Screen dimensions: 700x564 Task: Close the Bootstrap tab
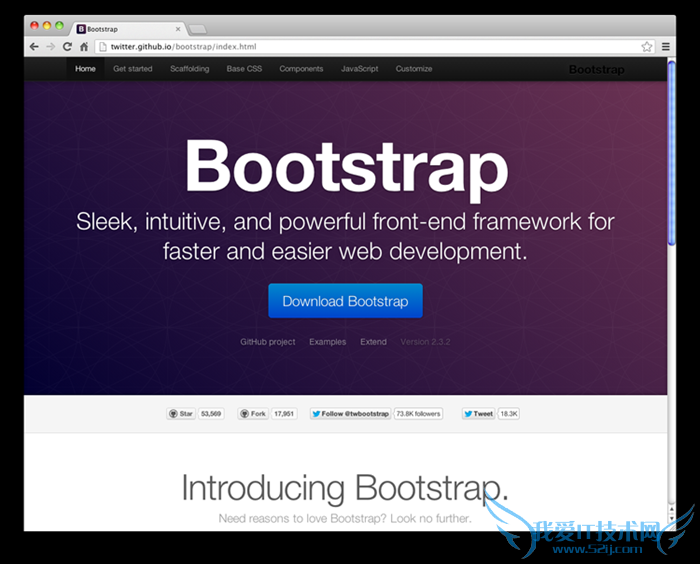[178, 29]
